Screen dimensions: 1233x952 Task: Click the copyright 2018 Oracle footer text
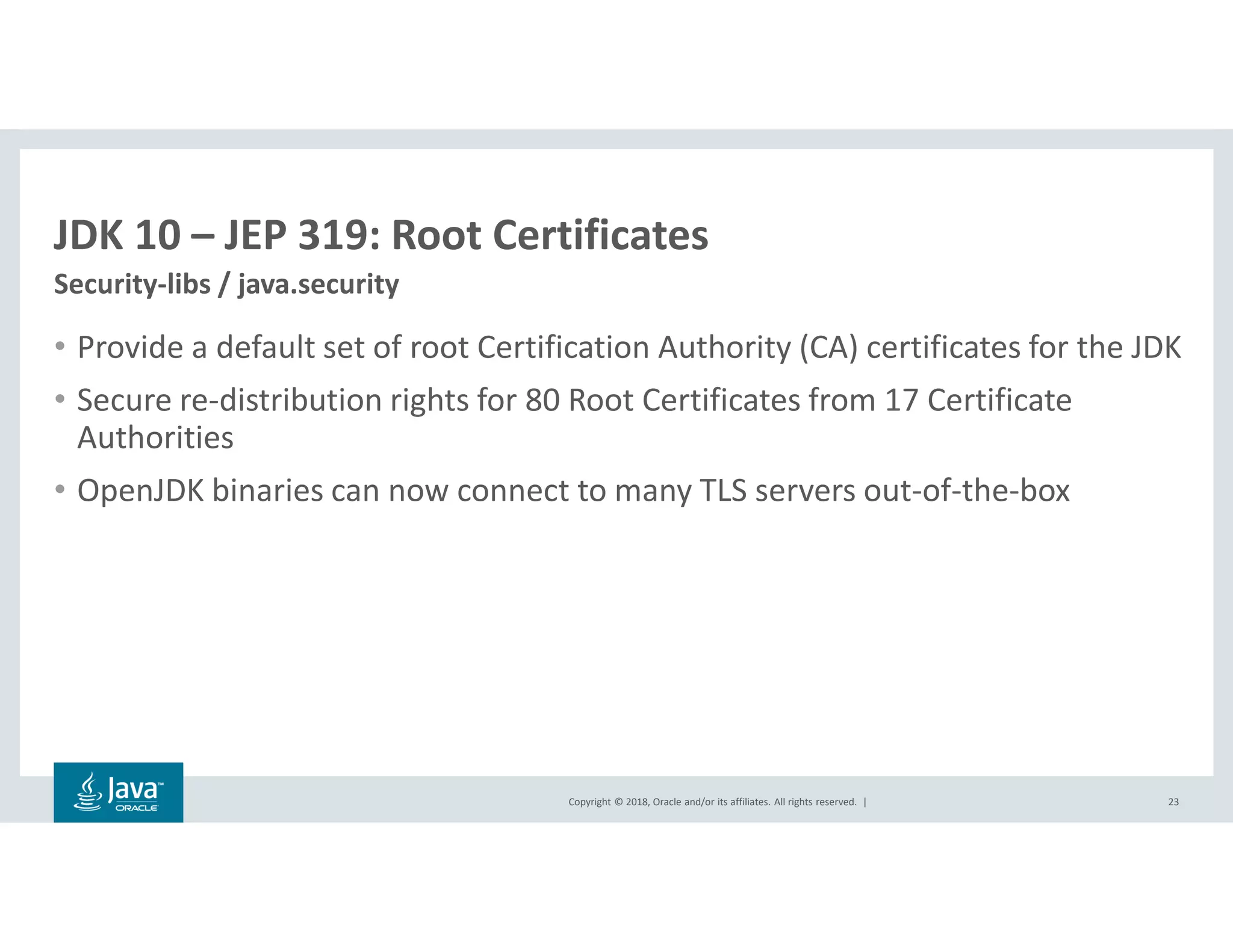pyautogui.click(x=712, y=802)
